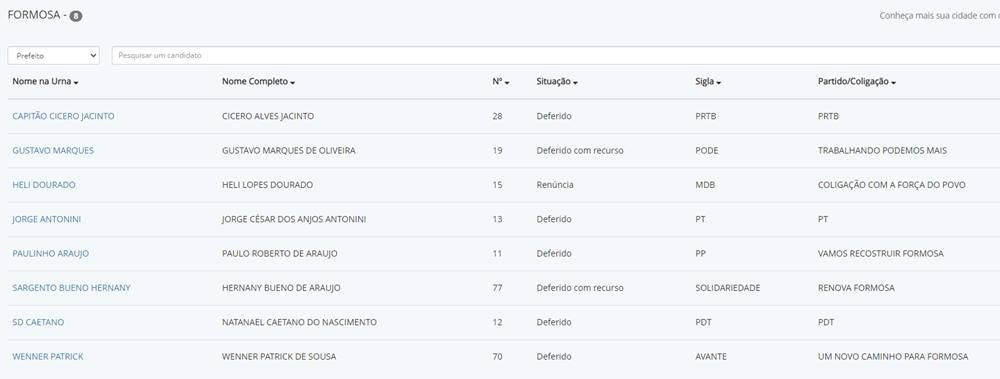This screenshot has width=1000, height=379.
Task: Open candidate CAPITÃO CICERO JACINTO
Action: 64,116
